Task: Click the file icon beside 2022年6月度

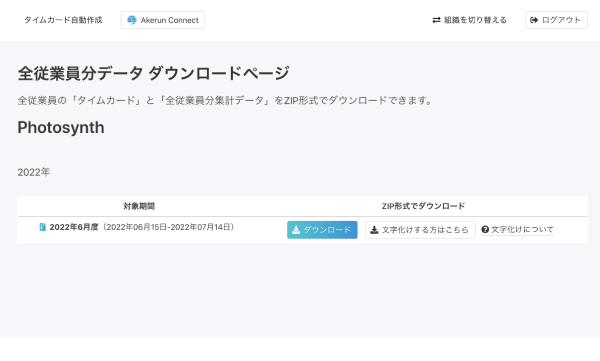Action: click(x=42, y=227)
